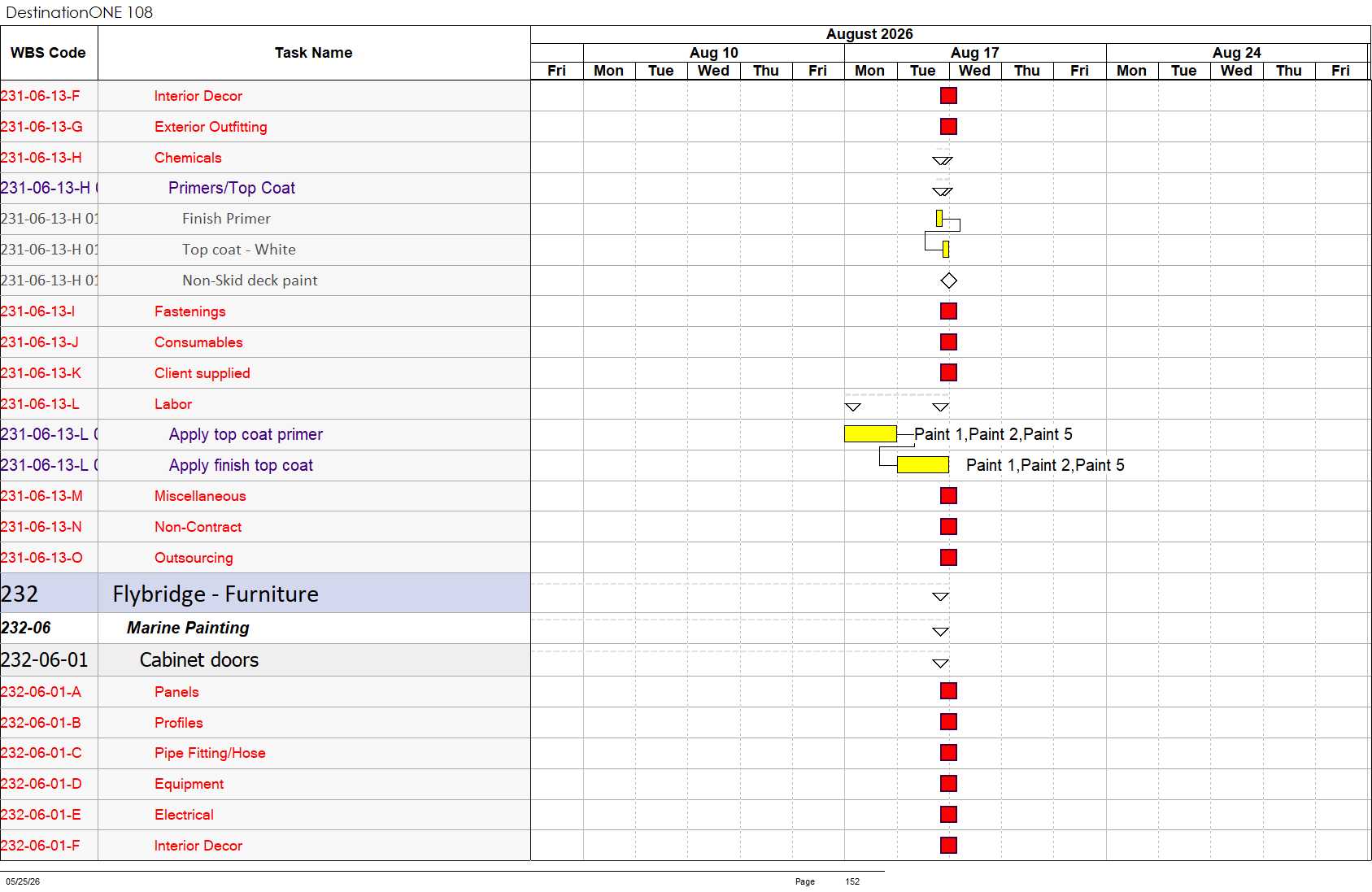Click the red marker in Miscellaneous row
Viewport: 1372px width, 892px height.
click(x=948, y=496)
